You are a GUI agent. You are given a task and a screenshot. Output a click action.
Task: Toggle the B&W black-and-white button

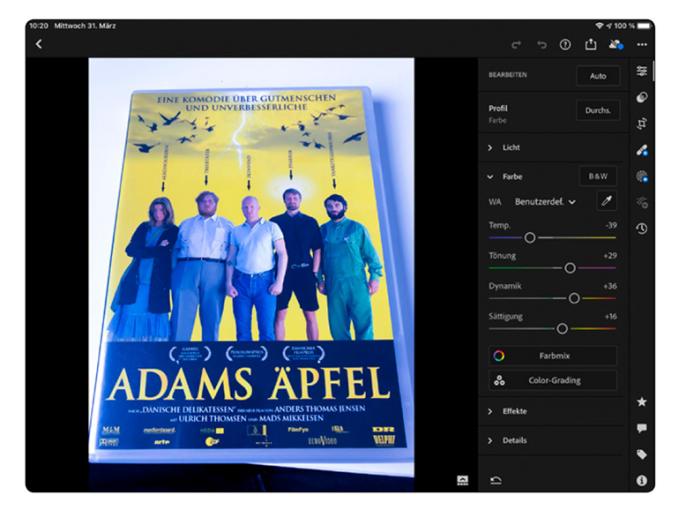(x=598, y=176)
